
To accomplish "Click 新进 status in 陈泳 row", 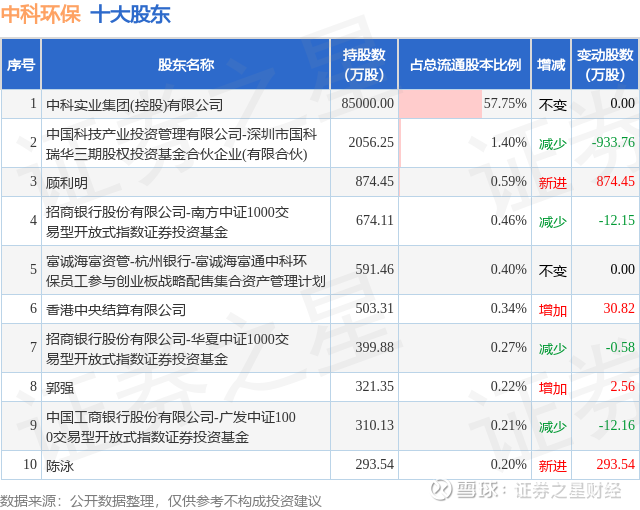I will tap(553, 466).
